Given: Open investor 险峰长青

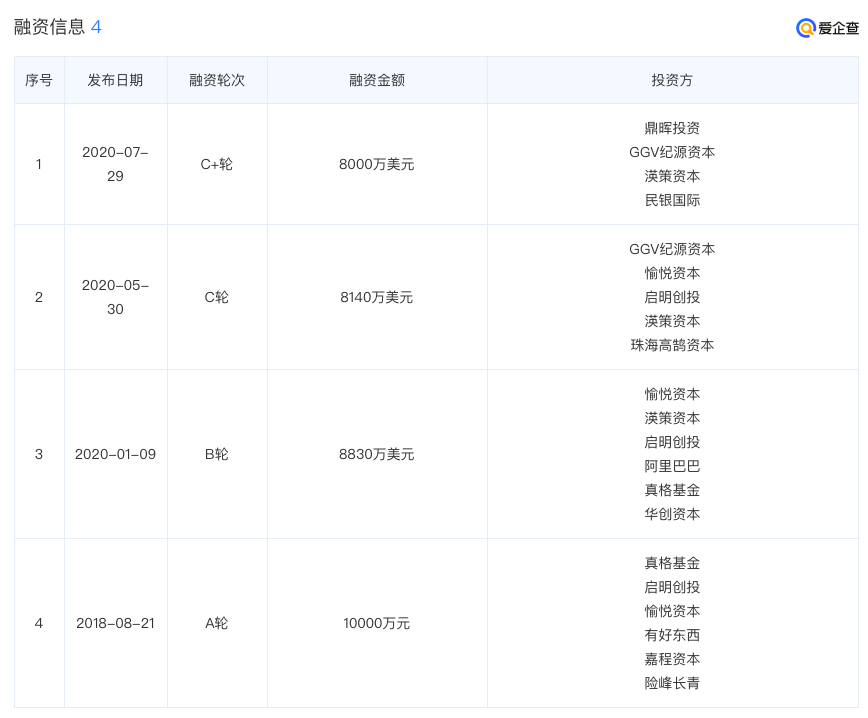Looking at the screenshot, I should (672, 683).
